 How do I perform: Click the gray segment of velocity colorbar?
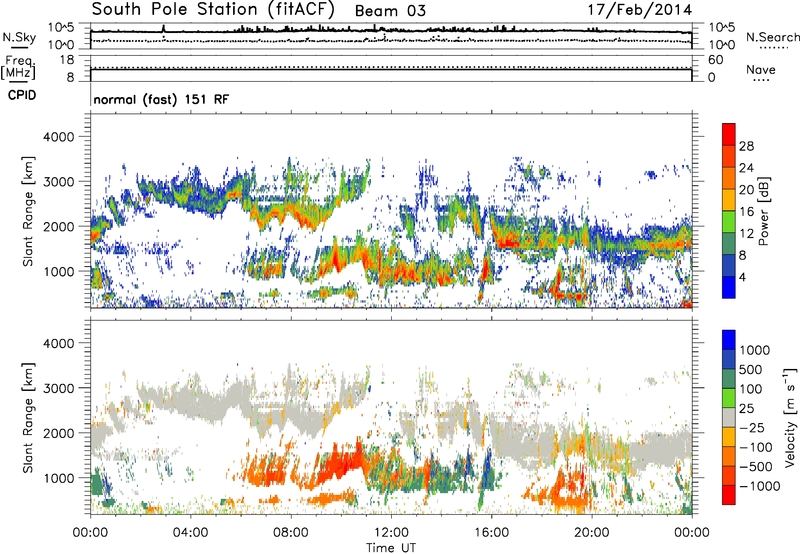[x=729, y=418]
